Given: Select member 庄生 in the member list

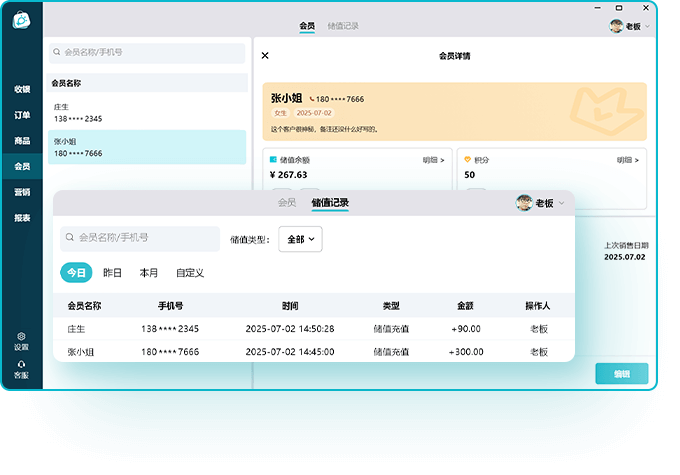Looking at the screenshot, I should coord(147,113).
